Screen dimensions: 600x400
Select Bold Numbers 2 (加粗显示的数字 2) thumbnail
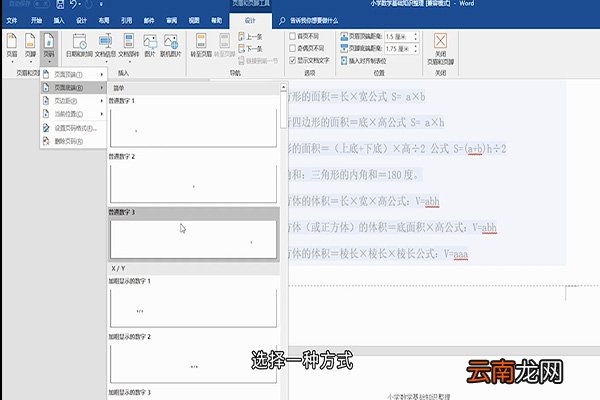click(193, 364)
